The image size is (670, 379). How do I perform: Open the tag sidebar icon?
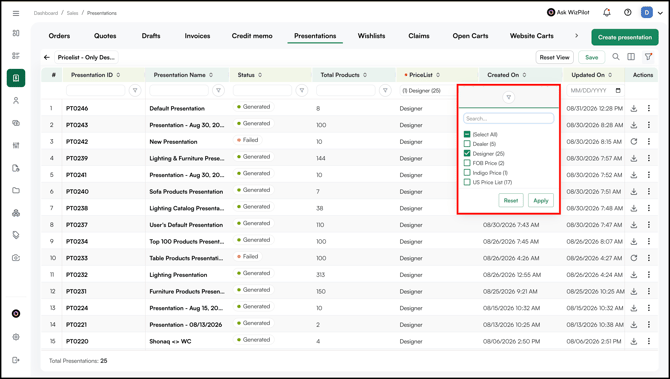coord(16,235)
